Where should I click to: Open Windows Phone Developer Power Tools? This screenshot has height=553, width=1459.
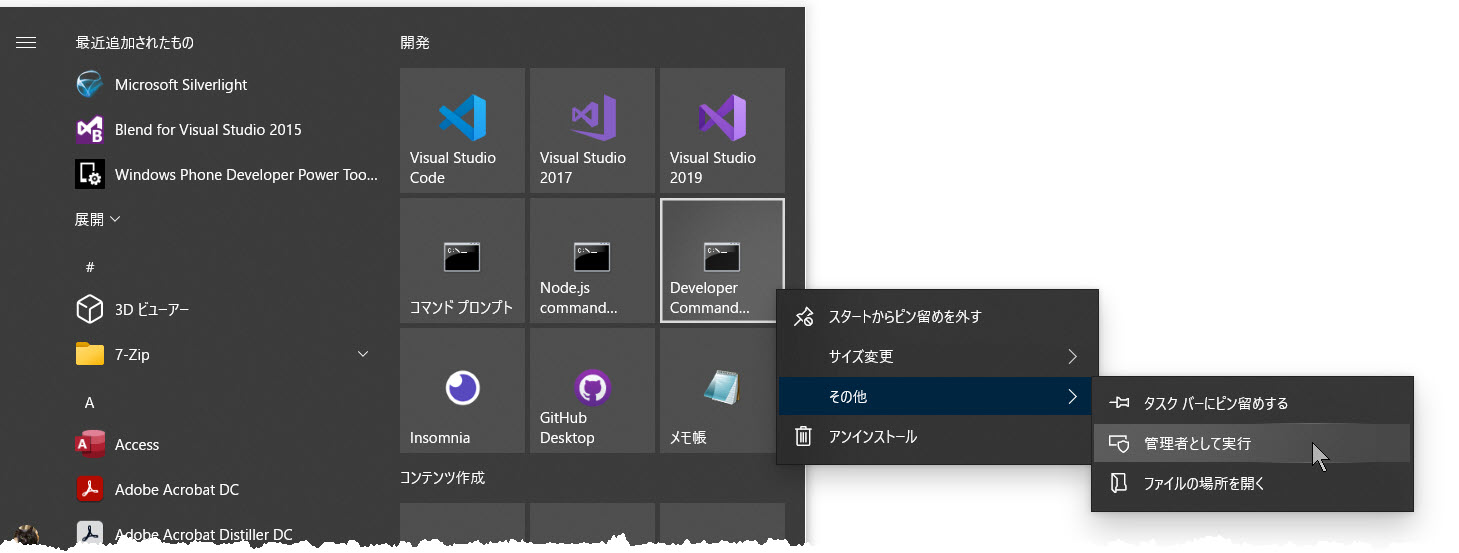(225, 175)
